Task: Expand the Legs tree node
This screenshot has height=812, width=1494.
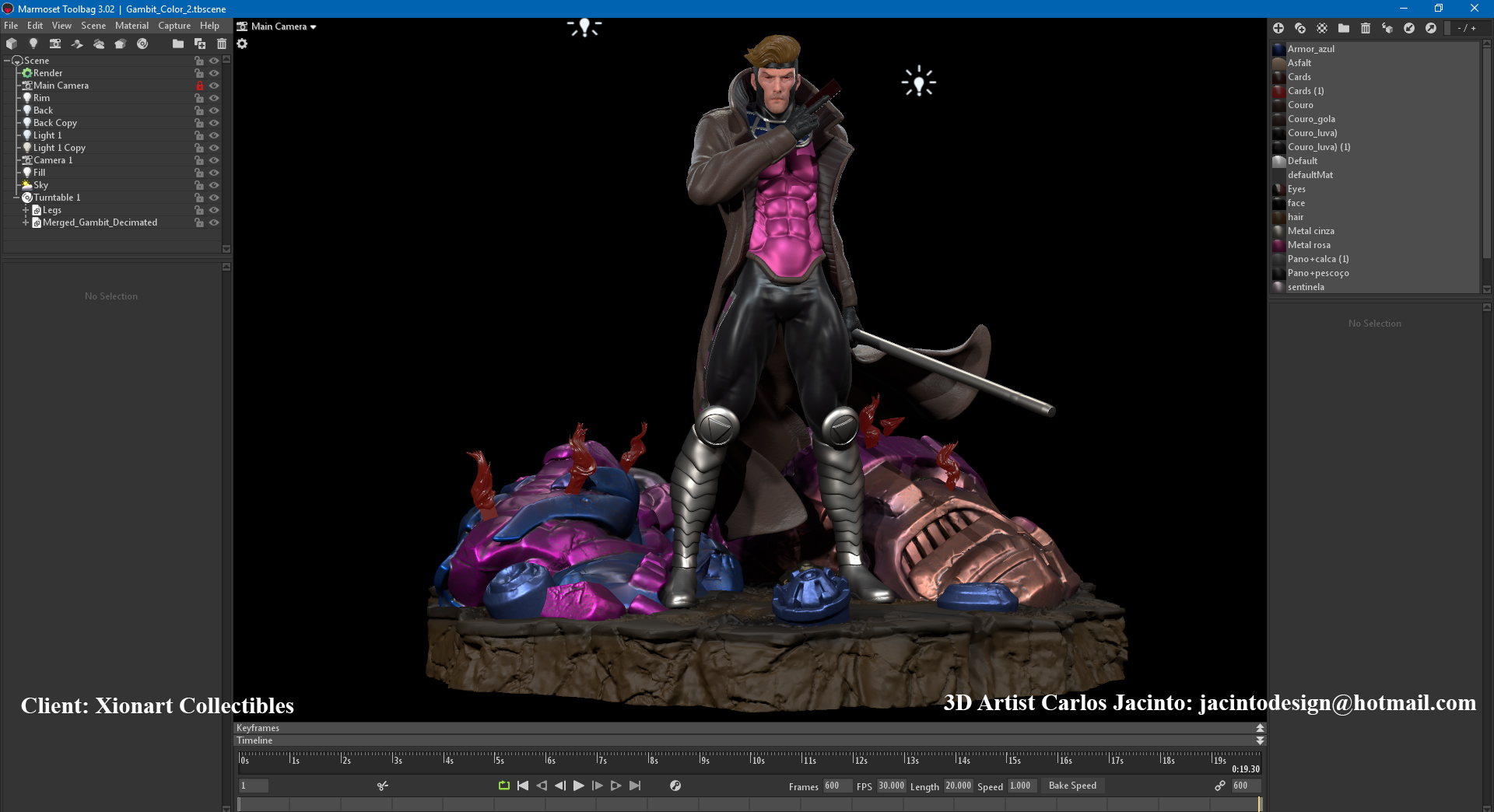Action: click(26, 210)
